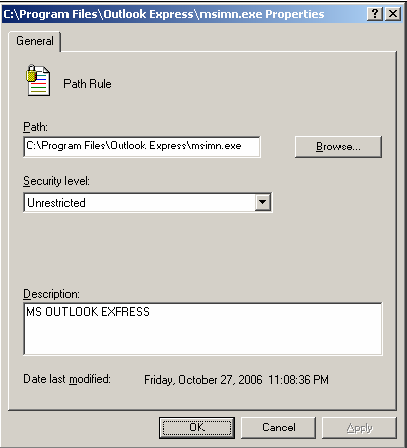Click the Description: label
Image resolution: width=407 pixels, height=448 pixels.
point(51,294)
